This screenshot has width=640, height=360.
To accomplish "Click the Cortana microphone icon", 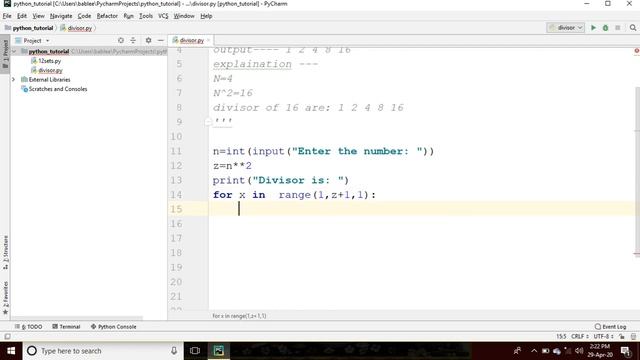I will pyautogui.click(x=174, y=351).
